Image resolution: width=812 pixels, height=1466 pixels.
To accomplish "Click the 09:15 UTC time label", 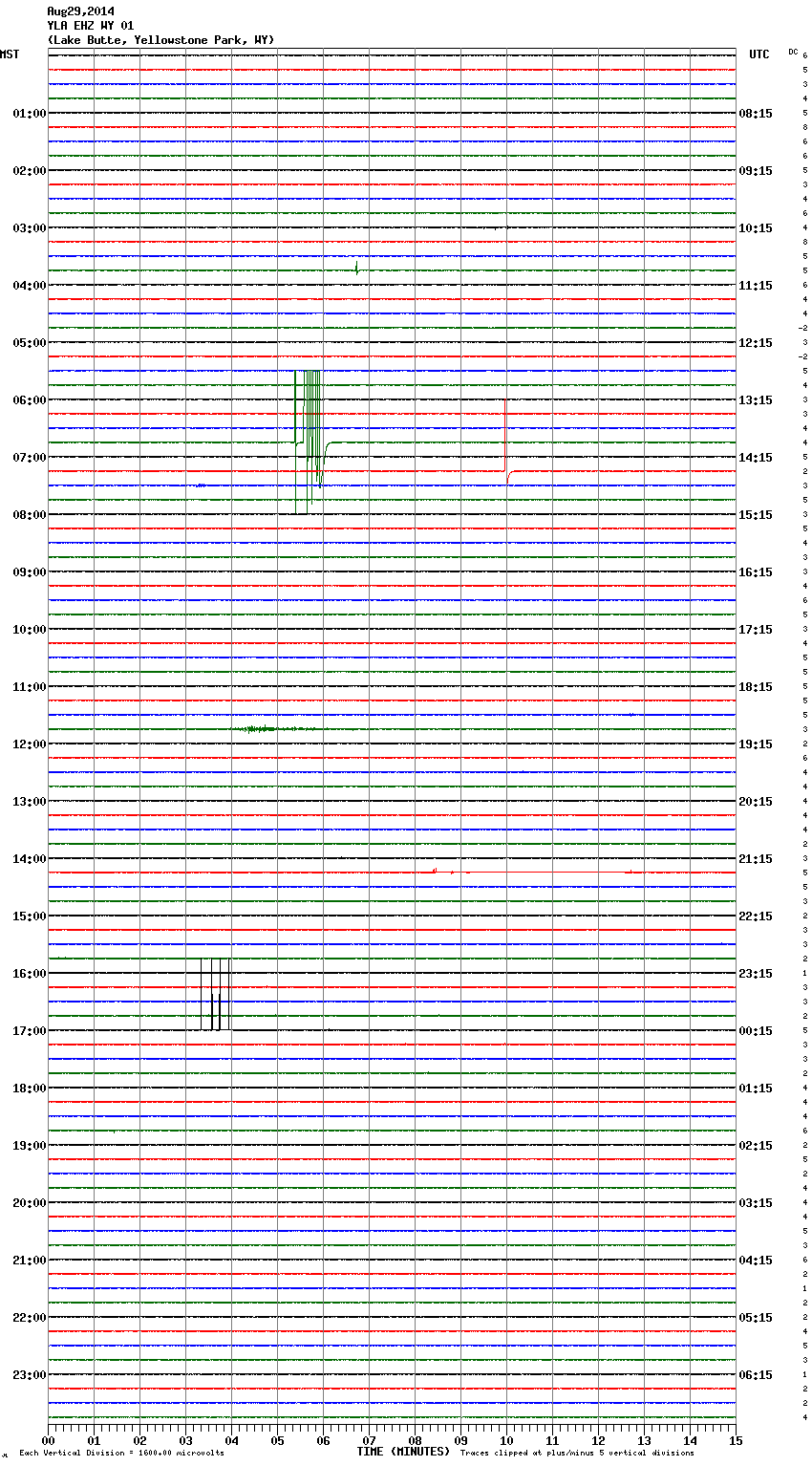I will click(x=756, y=171).
